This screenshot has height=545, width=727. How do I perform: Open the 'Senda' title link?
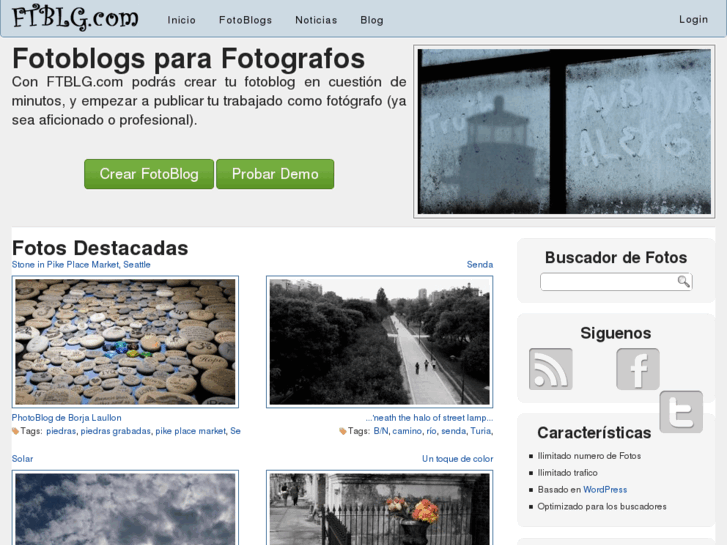(x=480, y=264)
